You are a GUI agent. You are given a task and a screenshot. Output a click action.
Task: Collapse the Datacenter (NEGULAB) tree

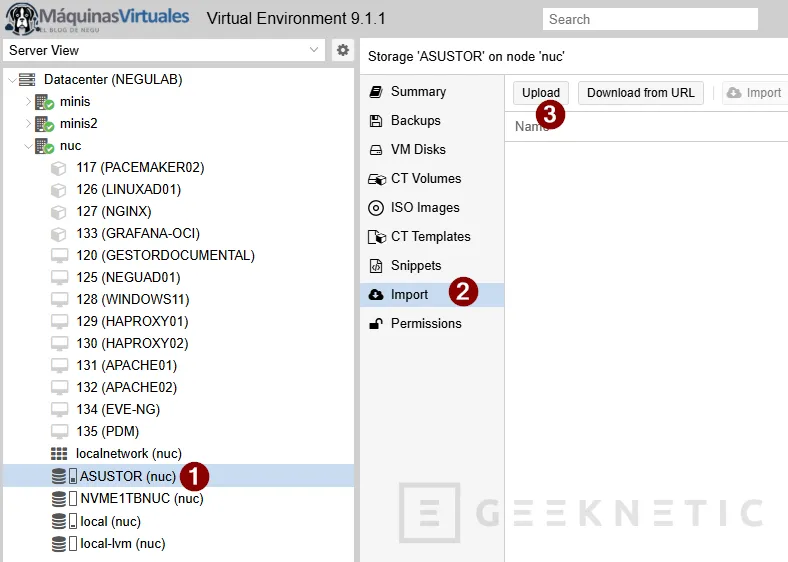12,79
